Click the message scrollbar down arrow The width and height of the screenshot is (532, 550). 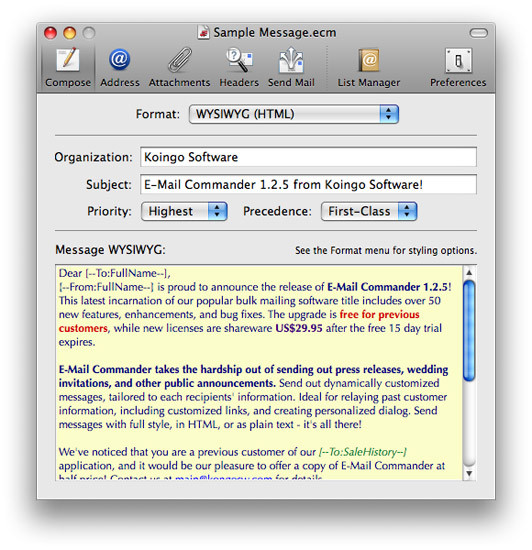pos(469,473)
